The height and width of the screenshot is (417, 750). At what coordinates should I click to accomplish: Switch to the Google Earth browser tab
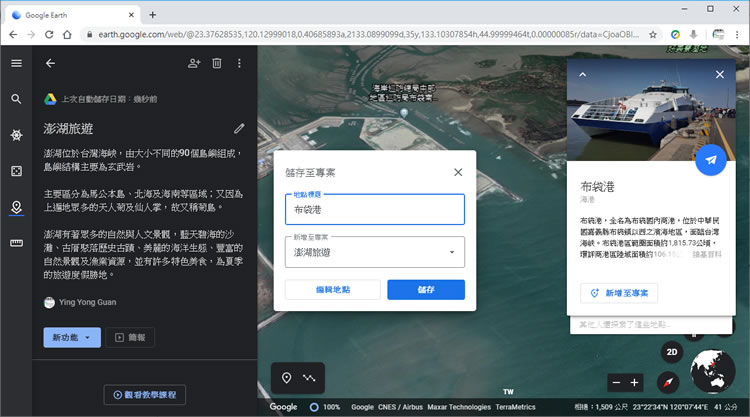[x=70, y=14]
